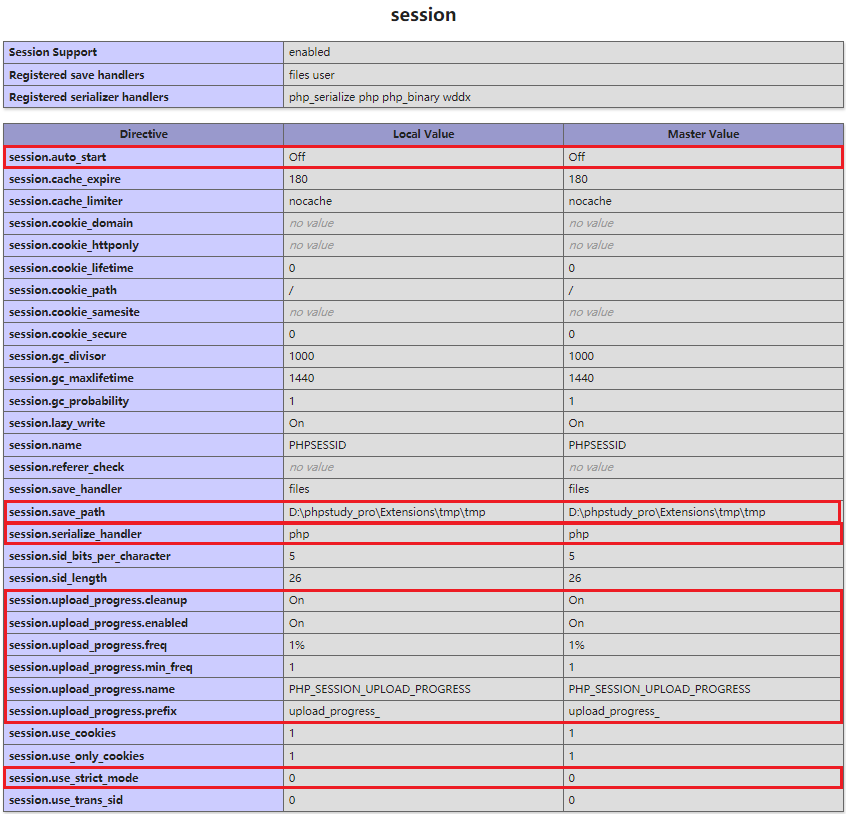The height and width of the screenshot is (814, 846).
Task: Click session.lazy_write directive
Action: 57,423
